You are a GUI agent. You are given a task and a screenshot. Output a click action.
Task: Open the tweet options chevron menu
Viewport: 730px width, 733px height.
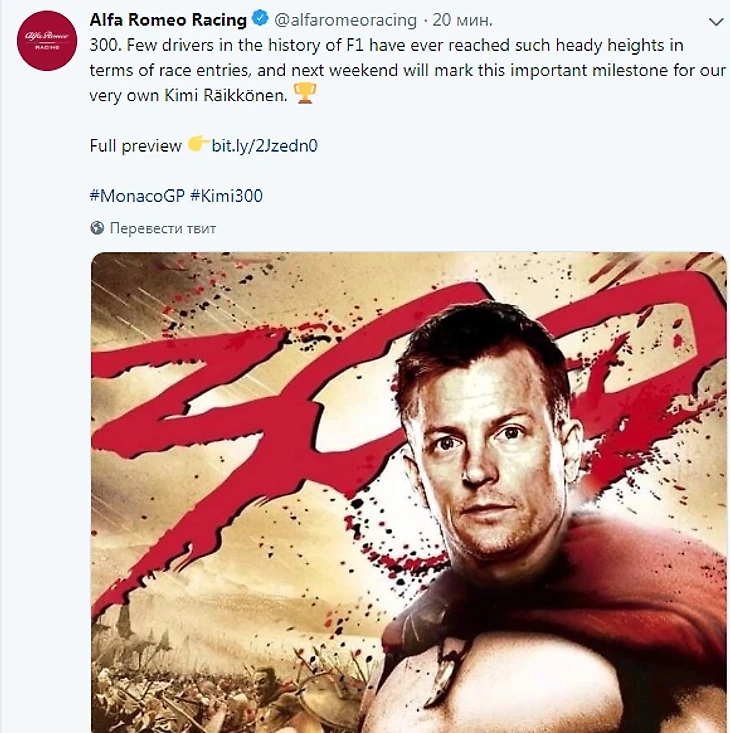pos(714,19)
